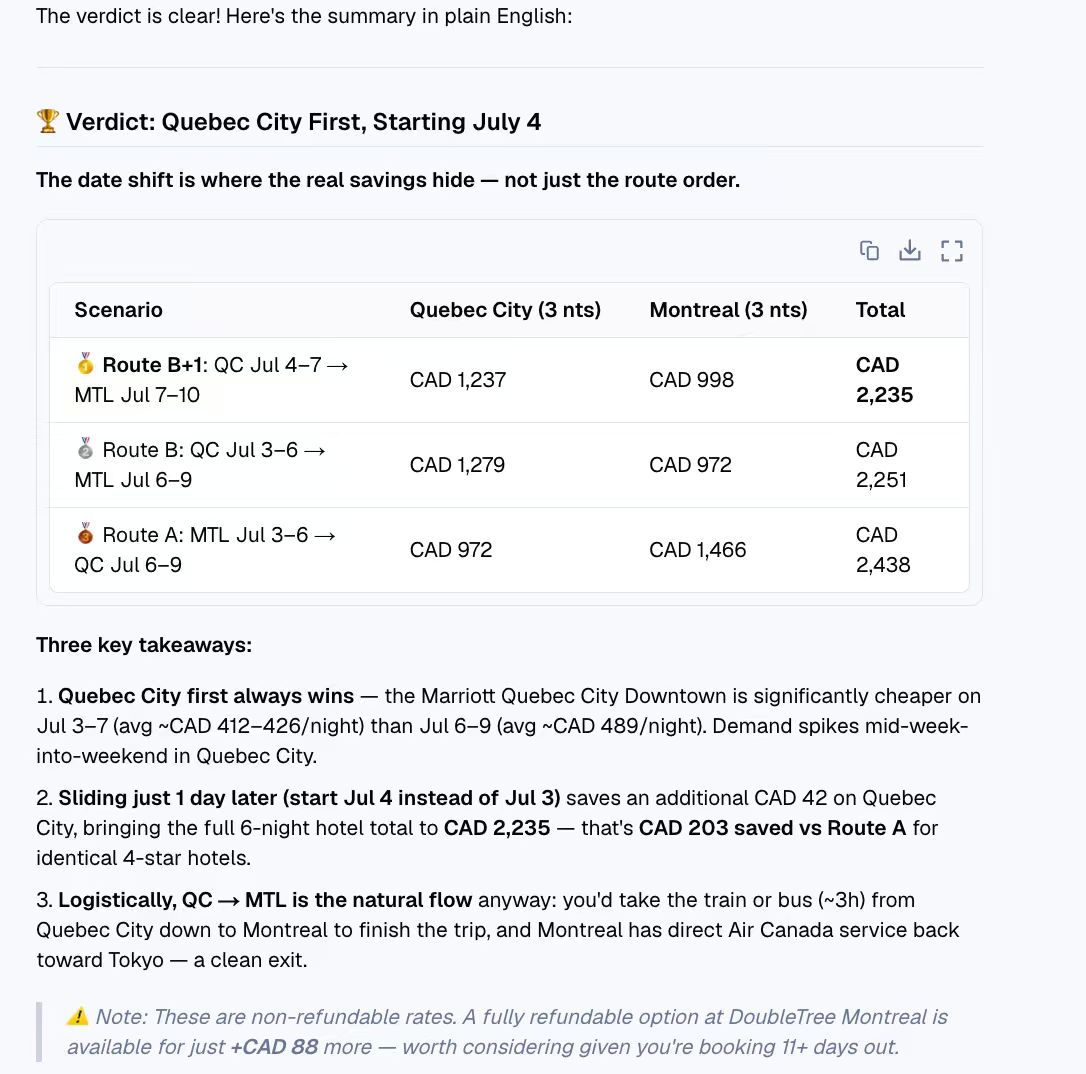Click the warning icon in the note
Image resolution: width=1086 pixels, height=1074 pixels.
point(78,1017)
